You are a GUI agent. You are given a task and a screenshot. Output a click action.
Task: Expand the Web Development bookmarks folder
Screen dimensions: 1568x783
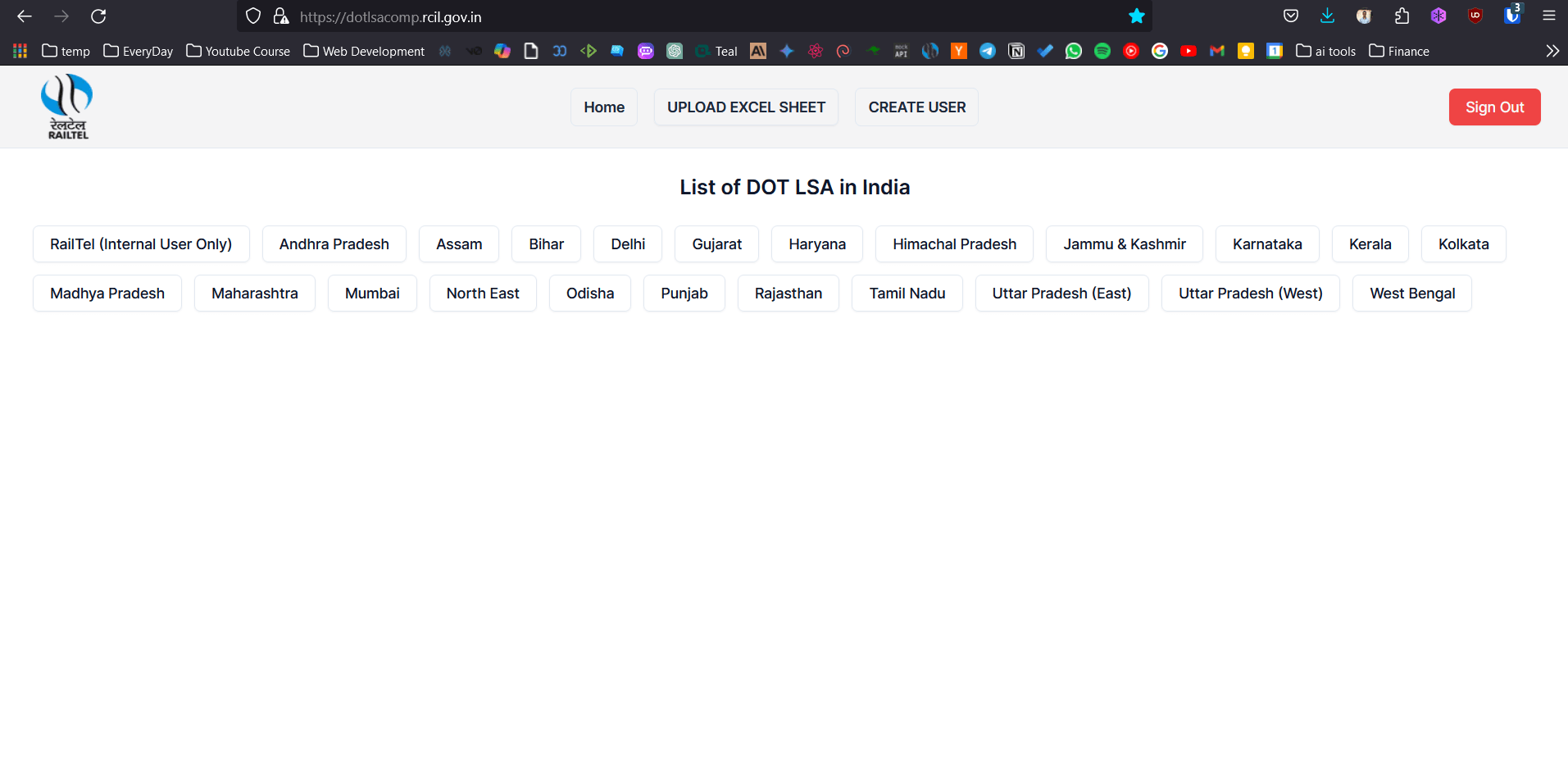point(364,51)
